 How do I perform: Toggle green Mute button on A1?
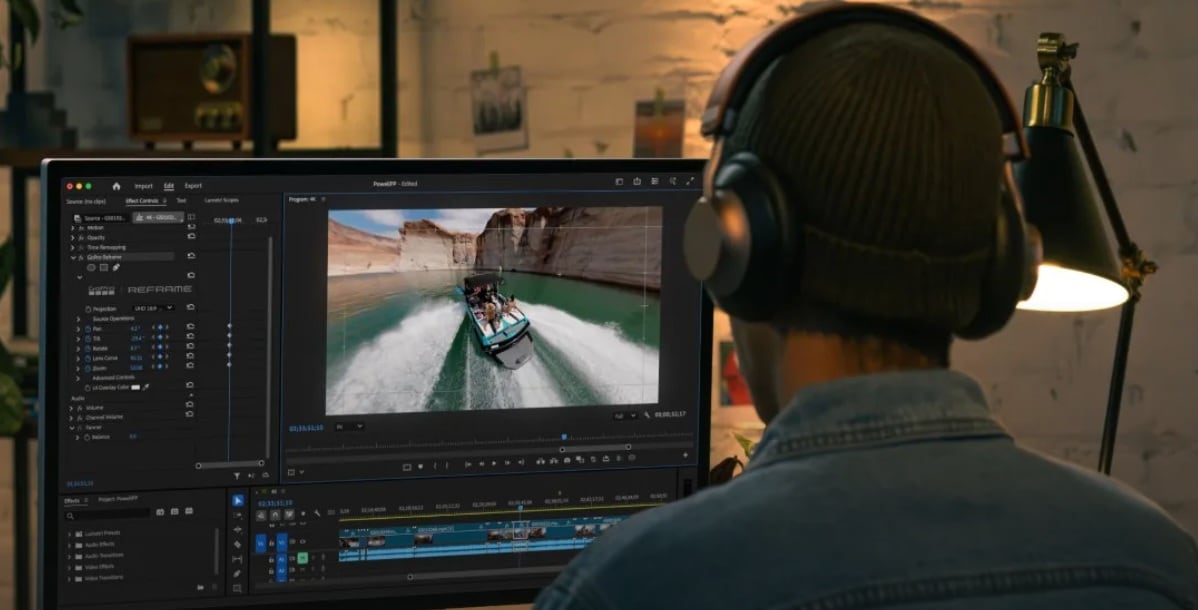(x=303, y=559)
